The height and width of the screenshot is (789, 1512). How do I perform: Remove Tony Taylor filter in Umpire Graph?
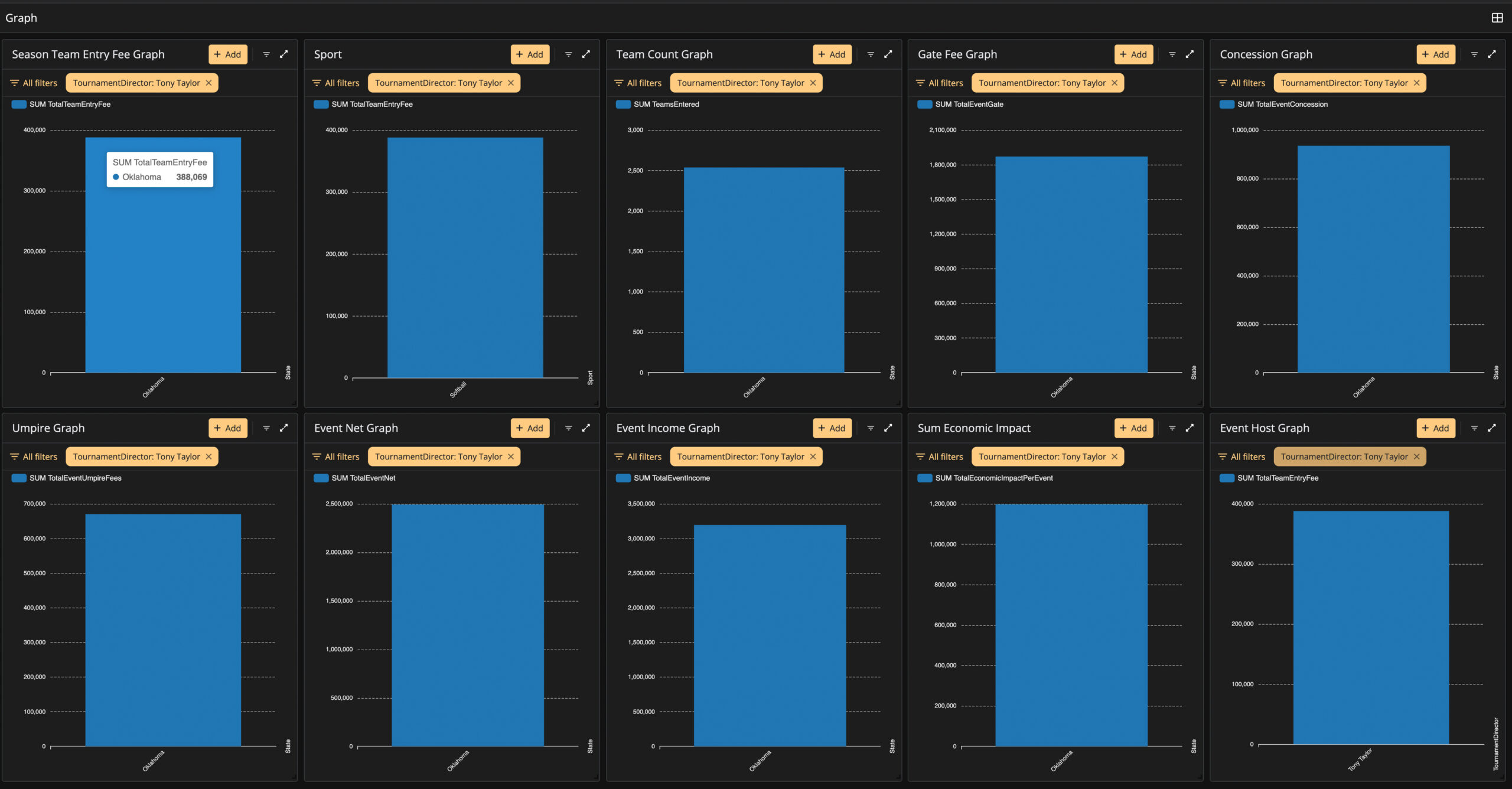[208, 457]
